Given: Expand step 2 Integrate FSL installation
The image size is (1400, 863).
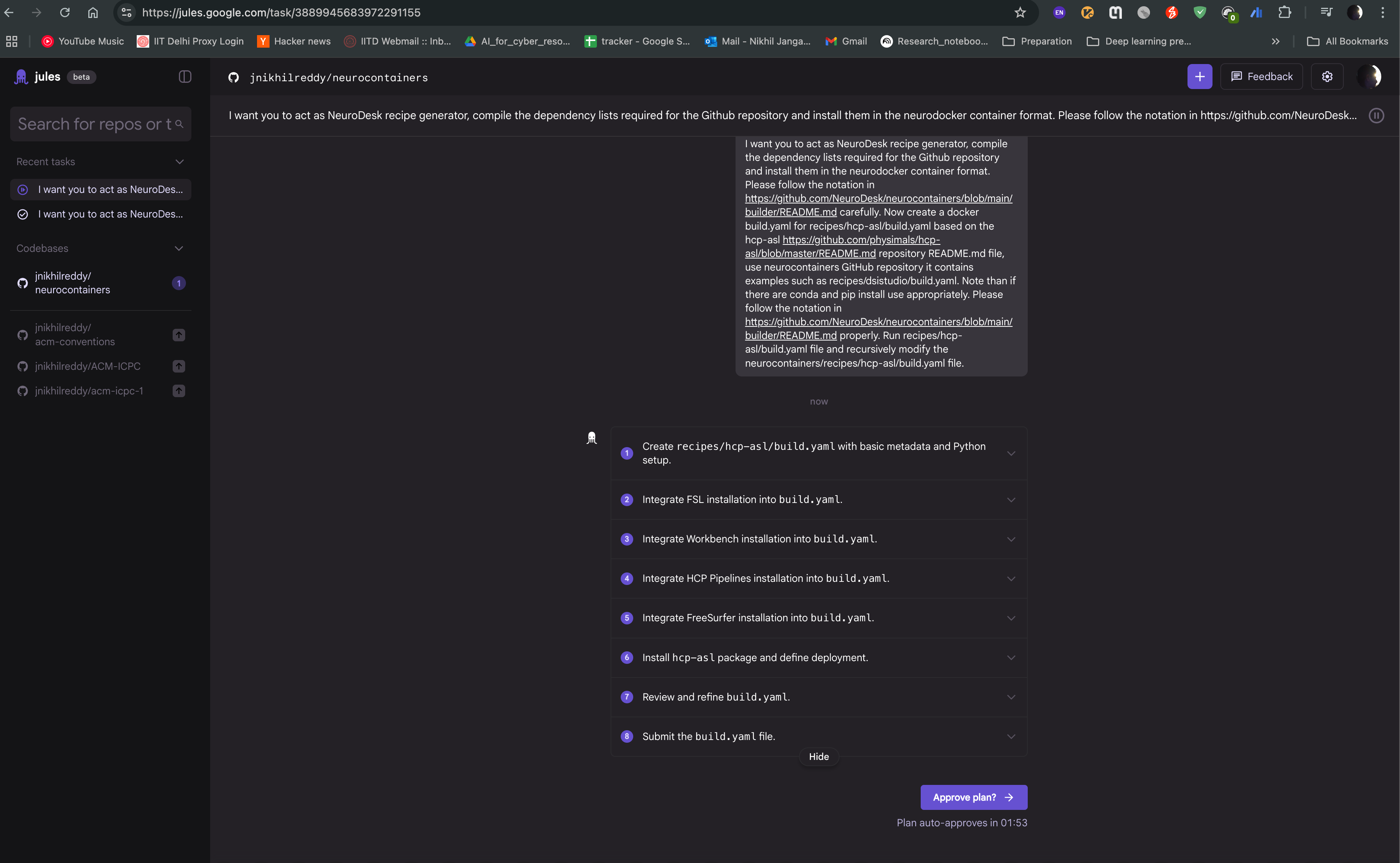Looking at the screenshot, I should tap(1011, 500).
